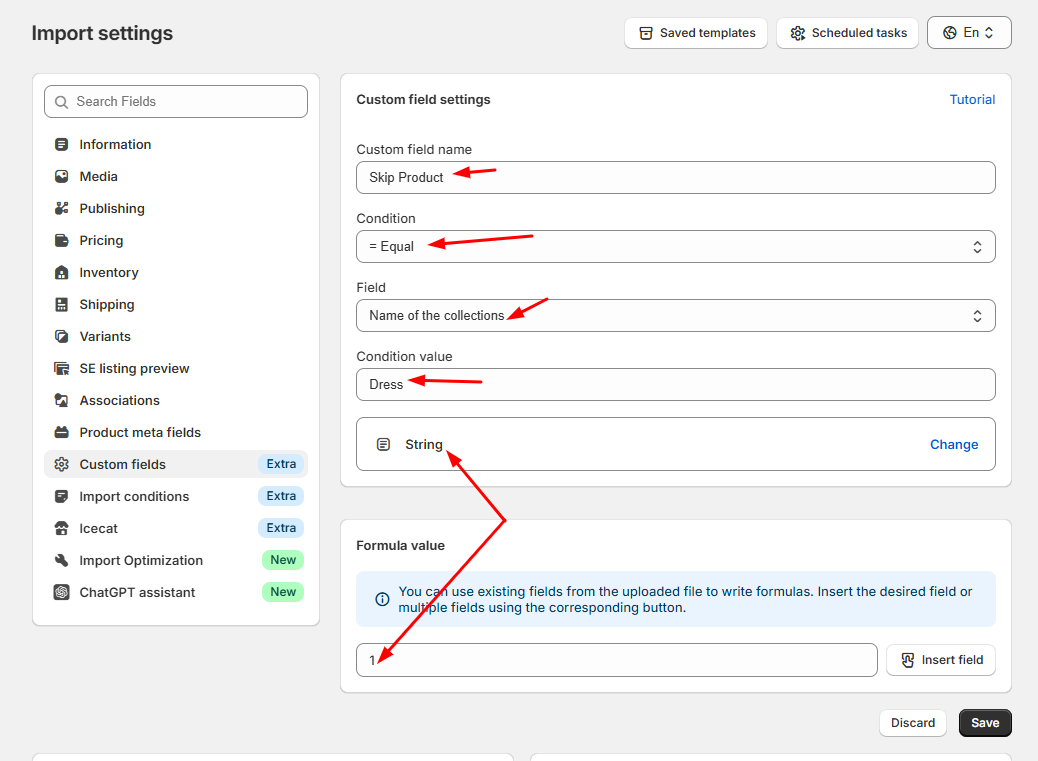Go to the Media section
This screenshot has height=761, width=1038.
tap(176, 176)
